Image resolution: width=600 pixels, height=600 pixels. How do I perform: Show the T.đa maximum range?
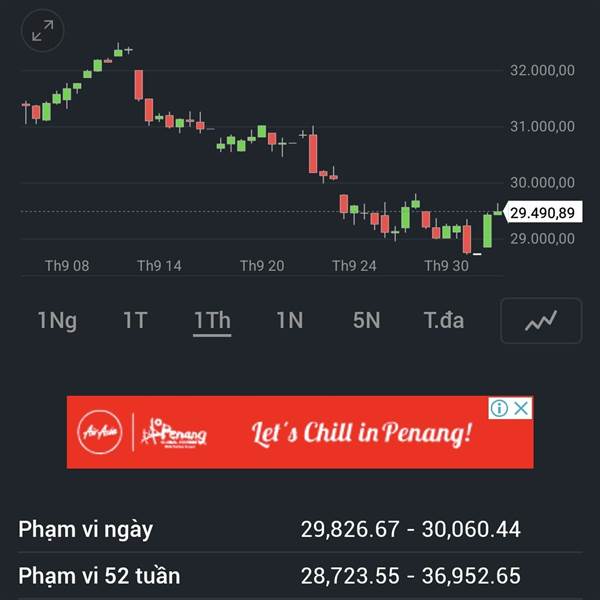tap(444, 321)
